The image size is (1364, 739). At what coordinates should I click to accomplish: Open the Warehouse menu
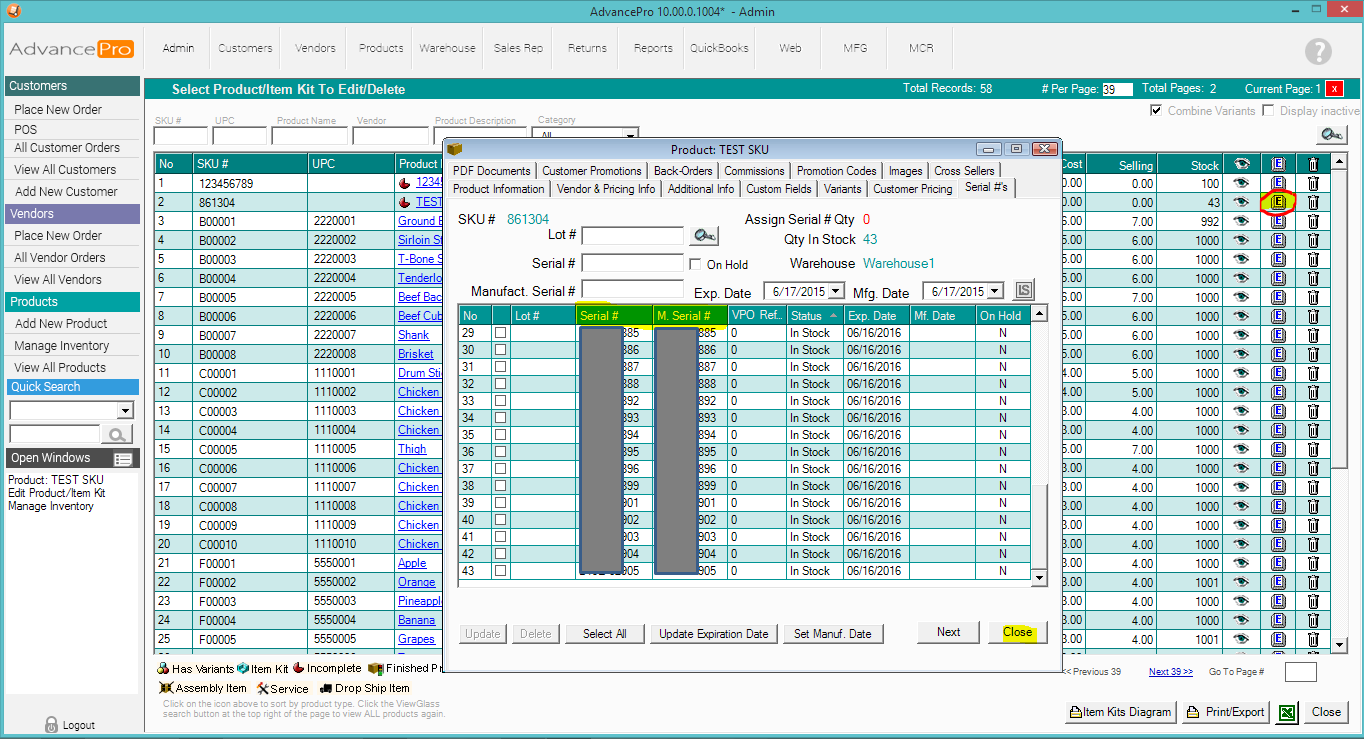point(447,48)
